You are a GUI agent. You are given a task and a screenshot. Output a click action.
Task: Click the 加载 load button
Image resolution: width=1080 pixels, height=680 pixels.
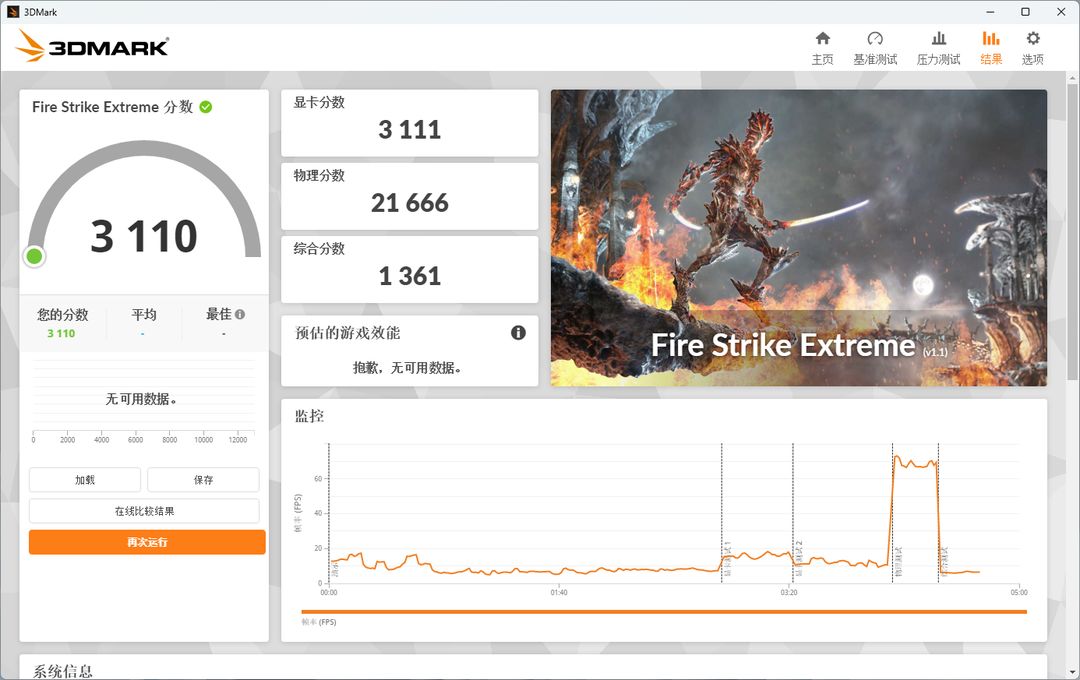click(x=85, y=480)
